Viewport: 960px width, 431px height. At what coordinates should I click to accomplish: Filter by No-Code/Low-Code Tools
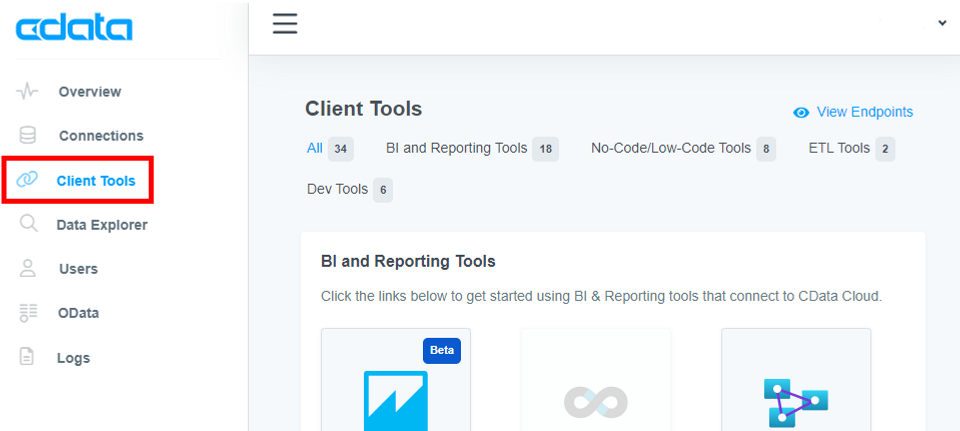click(670, 148)
